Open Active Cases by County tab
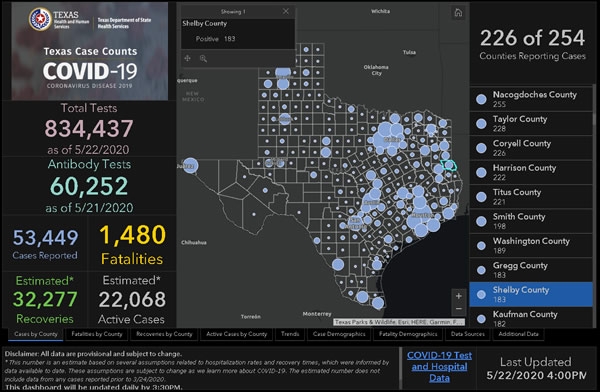This screenshot has height=392, width=600. [236, 334]
